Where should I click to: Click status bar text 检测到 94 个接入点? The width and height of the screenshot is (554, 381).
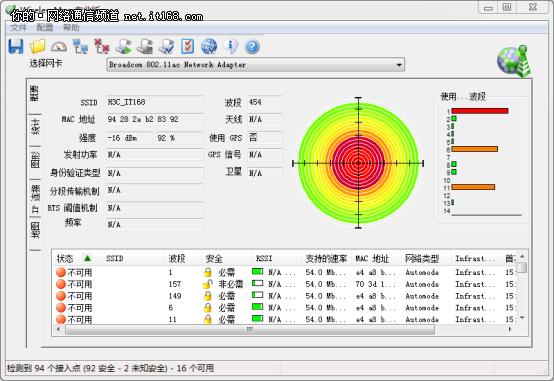[45, 368]
